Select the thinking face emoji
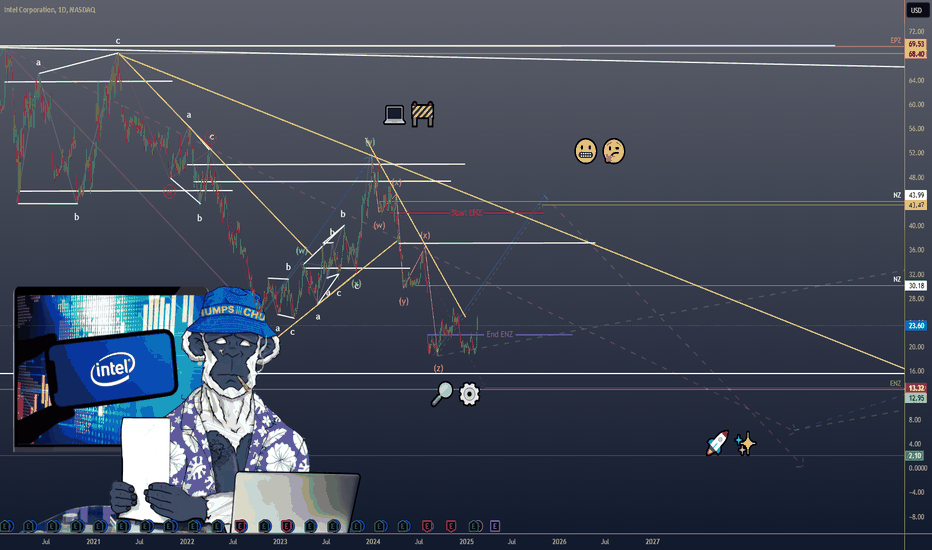The width and height of the screenshot is (932, 550). click(614, 151)
